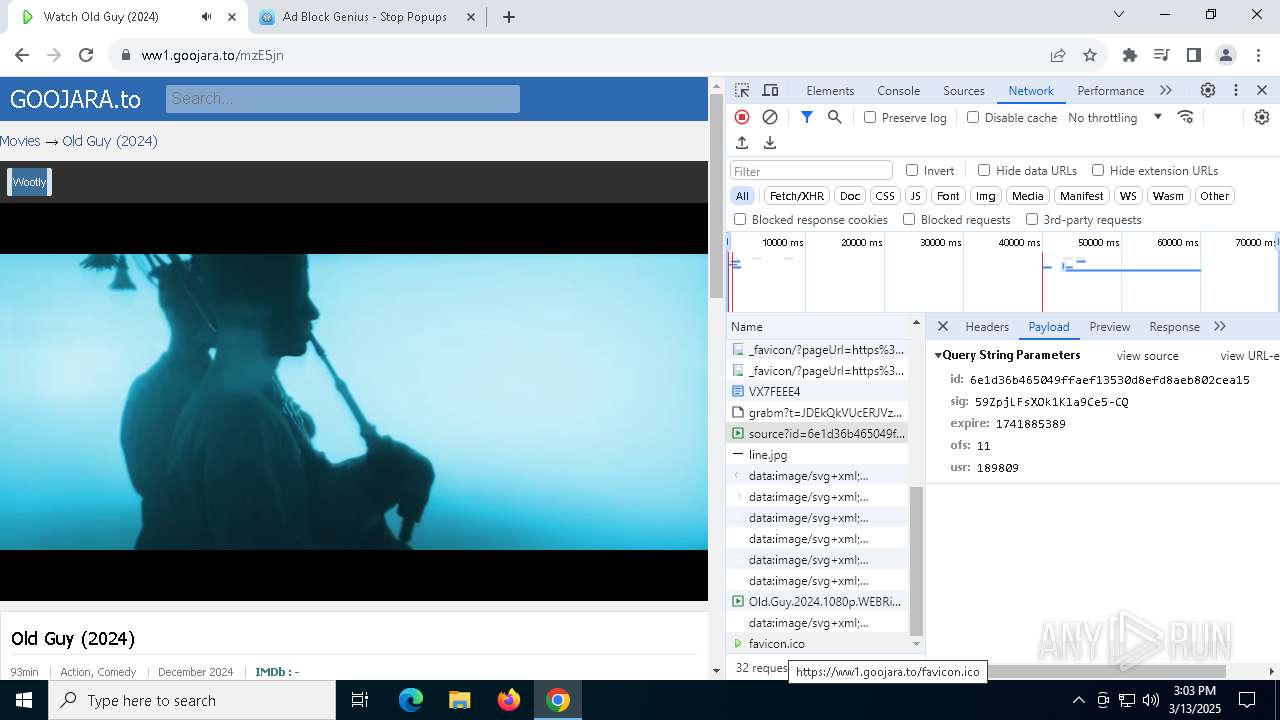
Task: Open Chrome main menu
Action: click(x=1257, y=55)
